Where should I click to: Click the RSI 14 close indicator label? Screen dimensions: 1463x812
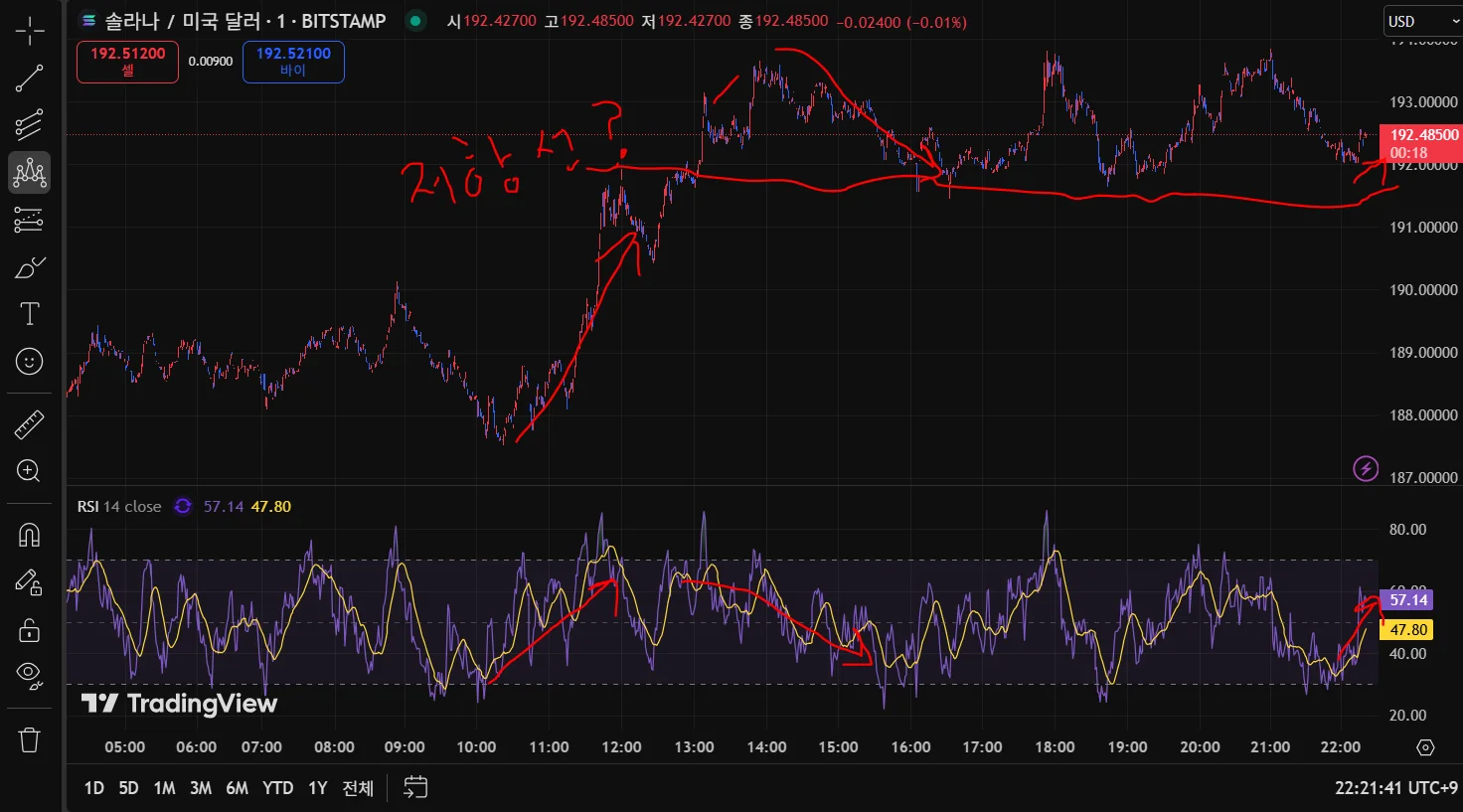point(119,507)
